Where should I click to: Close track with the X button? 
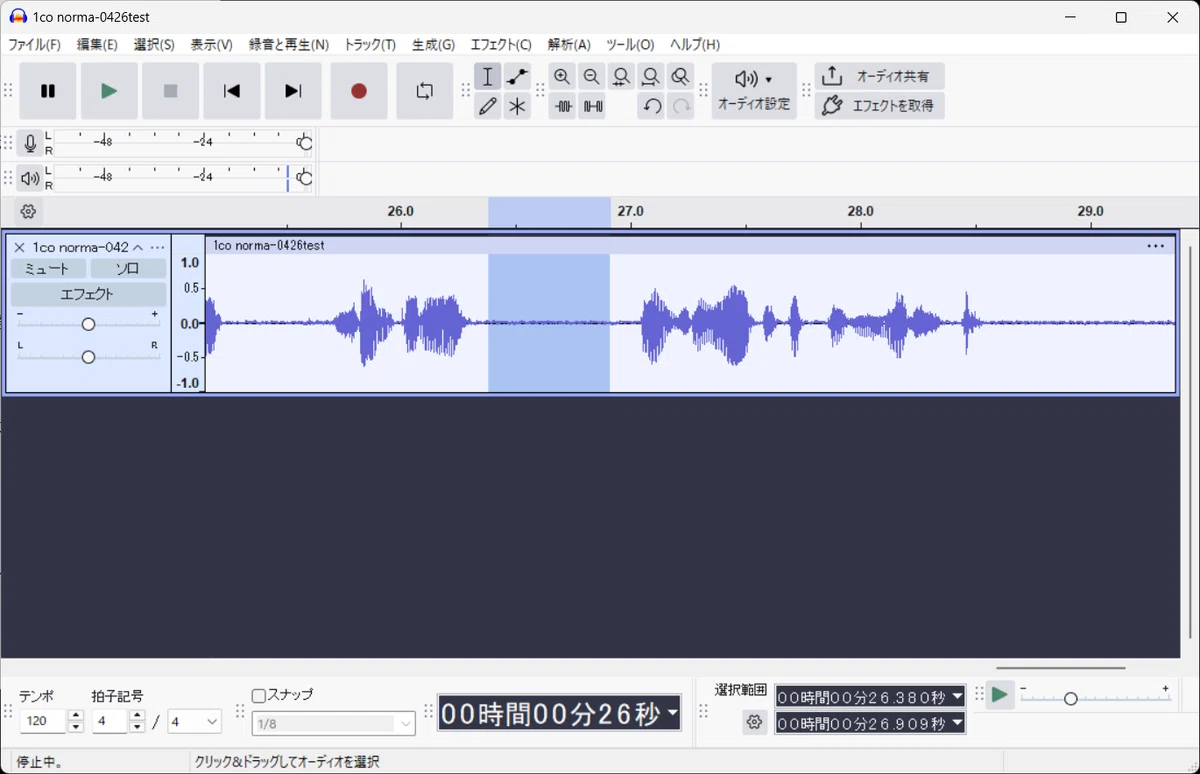(19, 247)
